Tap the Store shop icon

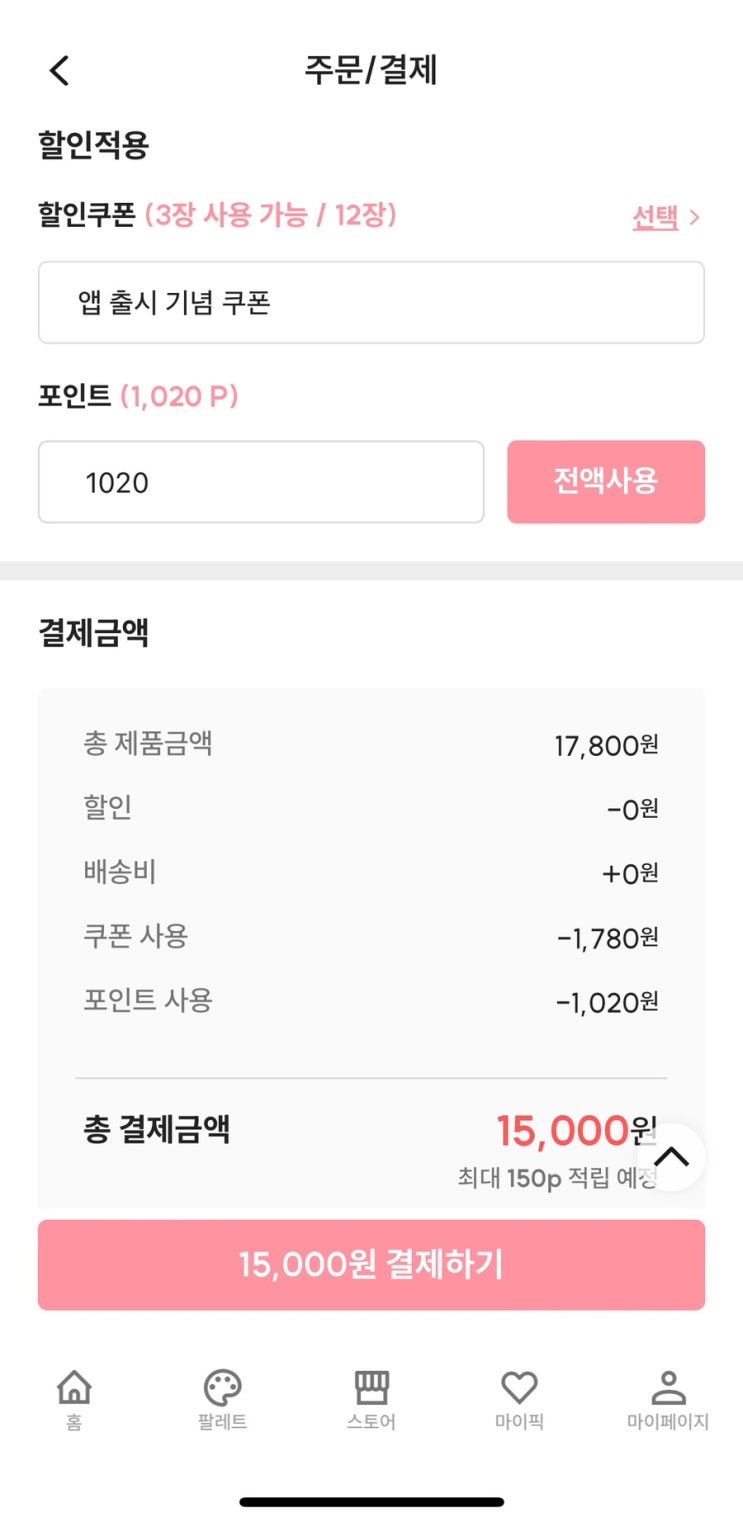pyautogui.click(x=371, y=1387)
